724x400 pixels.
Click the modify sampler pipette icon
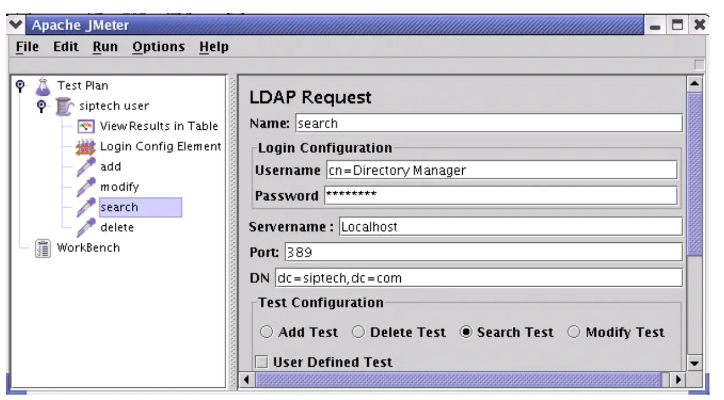86,187
